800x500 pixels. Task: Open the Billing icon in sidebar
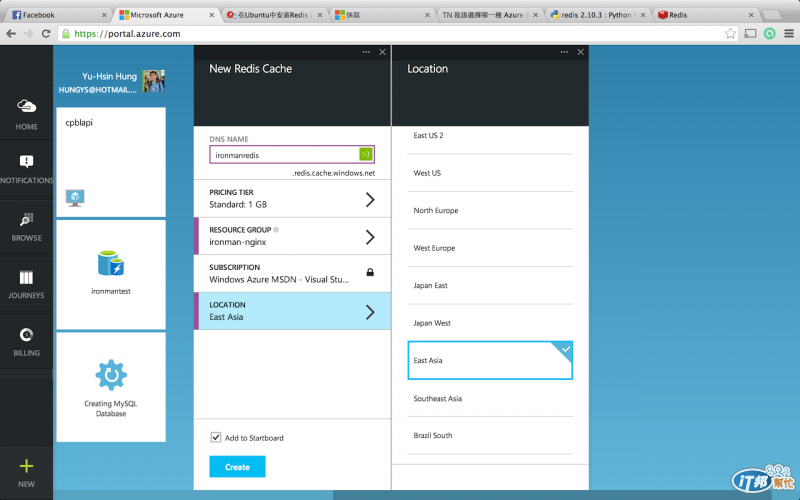pyautogui.click(x=27, y=335)
